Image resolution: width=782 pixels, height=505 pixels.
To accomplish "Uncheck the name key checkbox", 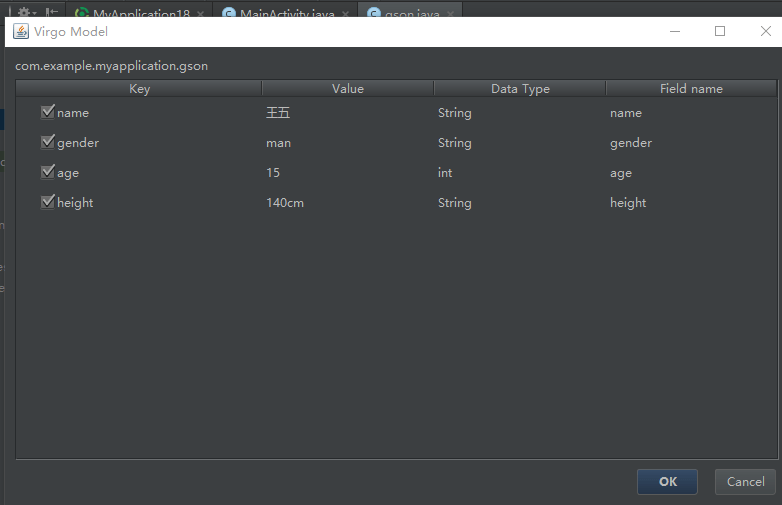I will coord(47,112).
